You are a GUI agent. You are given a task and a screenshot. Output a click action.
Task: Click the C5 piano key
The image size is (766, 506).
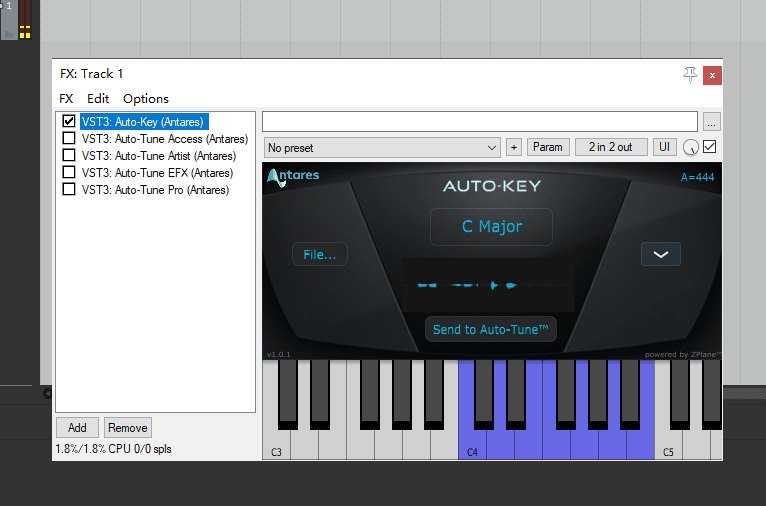click(x=668, y=442)
